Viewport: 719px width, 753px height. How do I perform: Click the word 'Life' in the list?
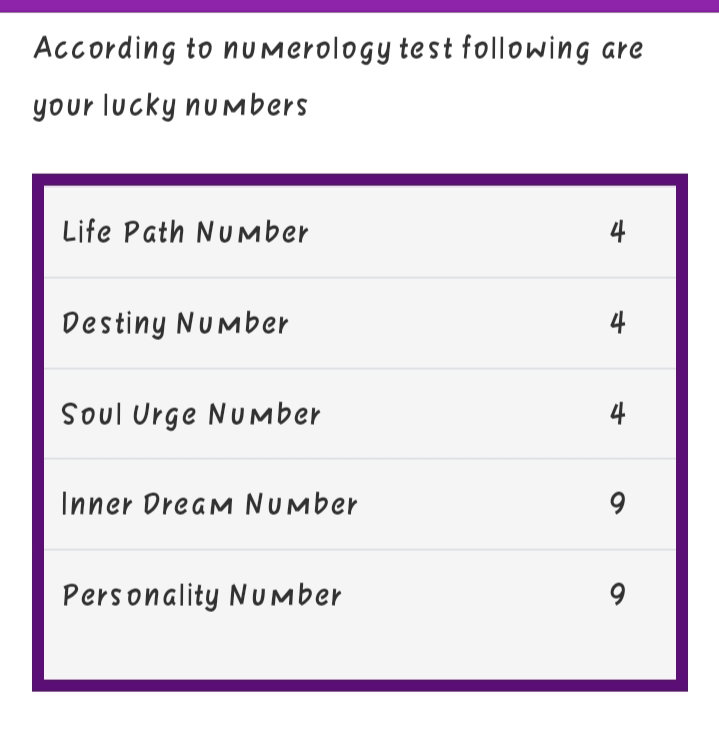(x=86, y=231)
